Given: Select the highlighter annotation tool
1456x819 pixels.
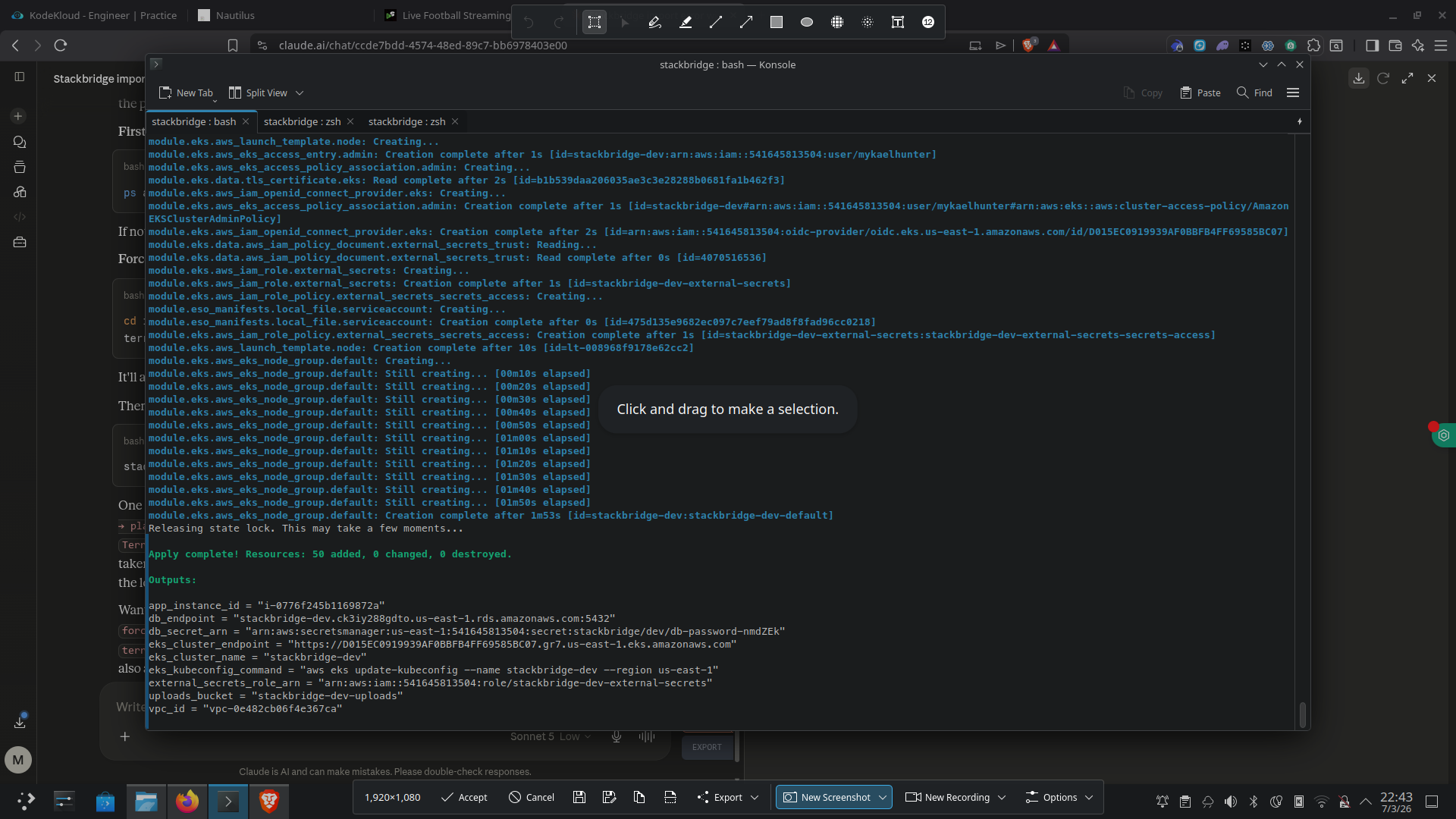Looking at the screenshot, I should coord(686,22).
